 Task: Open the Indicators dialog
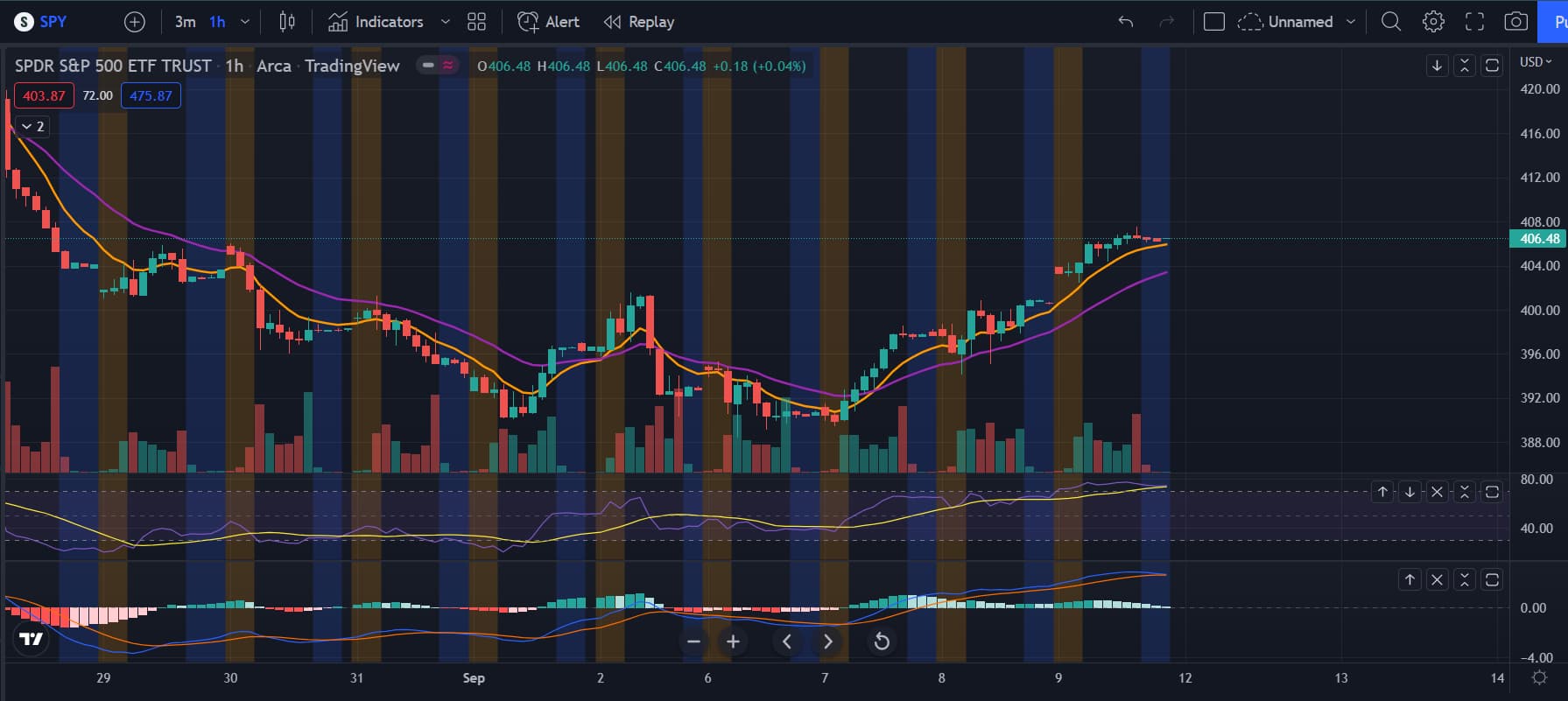click(376, 22)
